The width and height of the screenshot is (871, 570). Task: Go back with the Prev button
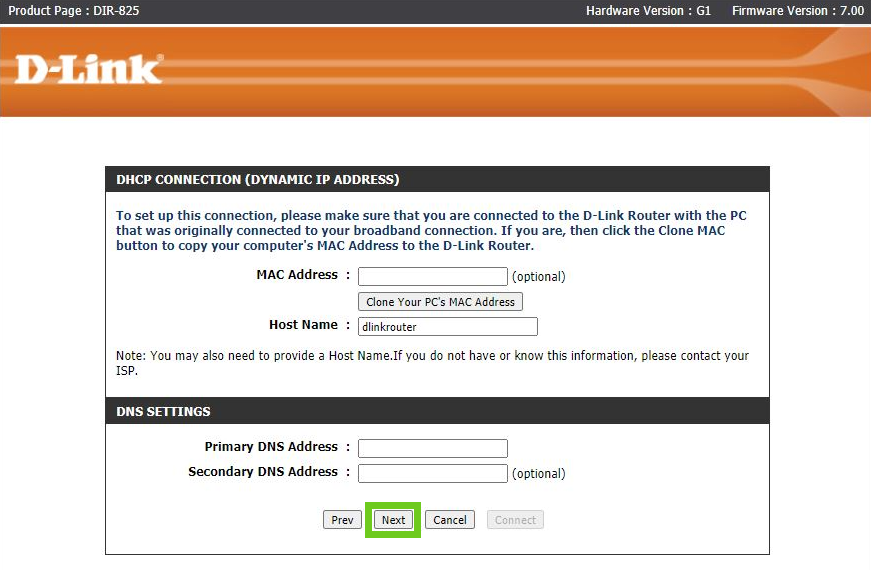click(342, 520)
